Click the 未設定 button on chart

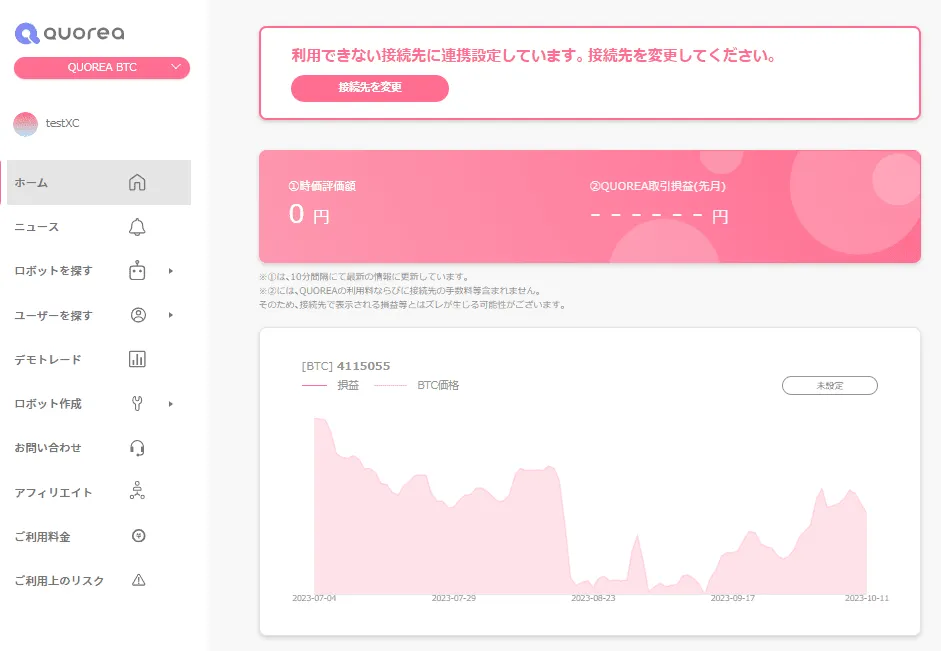pyautogui.click(x=829, y=386)
